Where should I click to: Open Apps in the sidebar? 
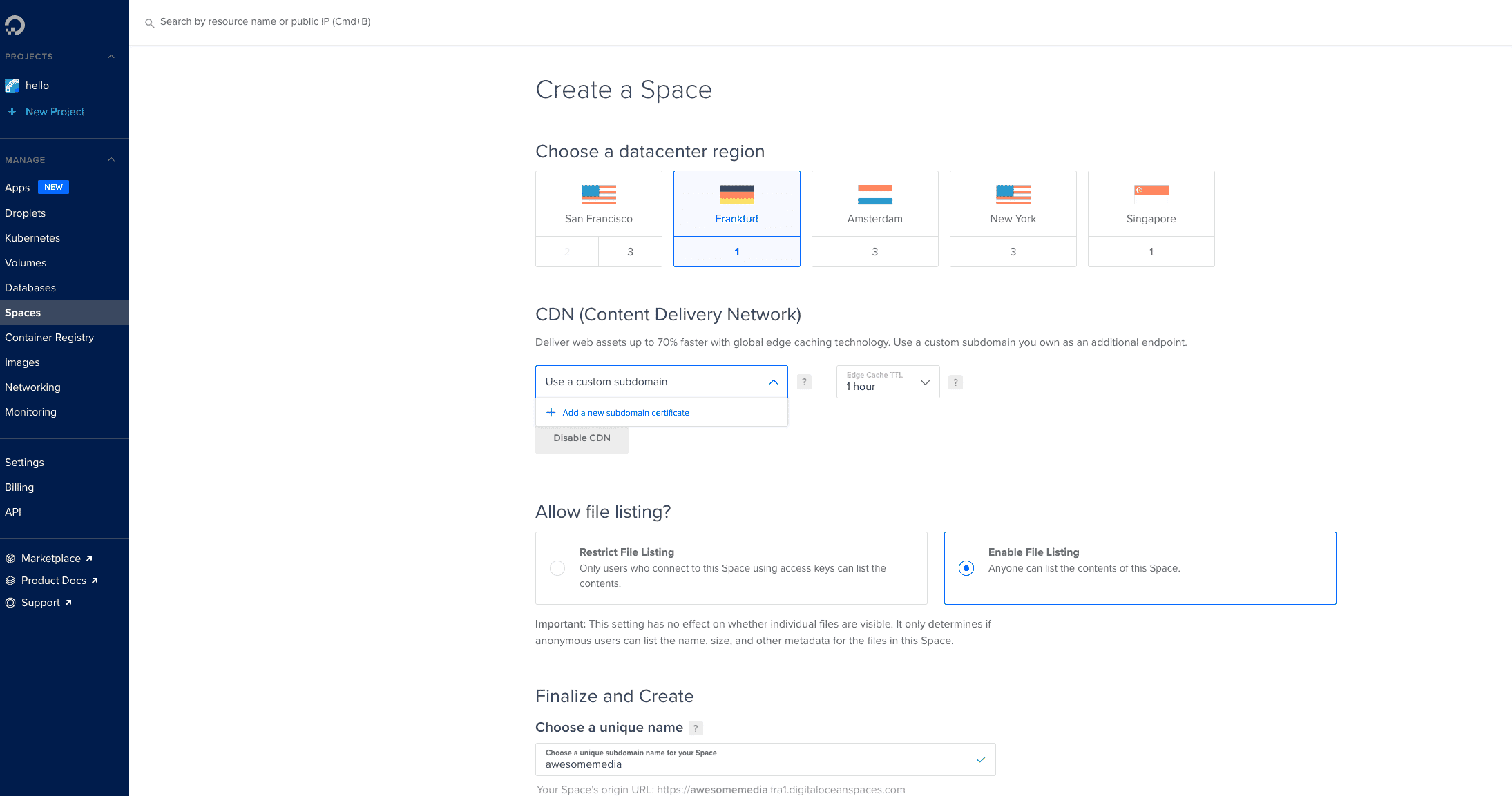[17, 188]
